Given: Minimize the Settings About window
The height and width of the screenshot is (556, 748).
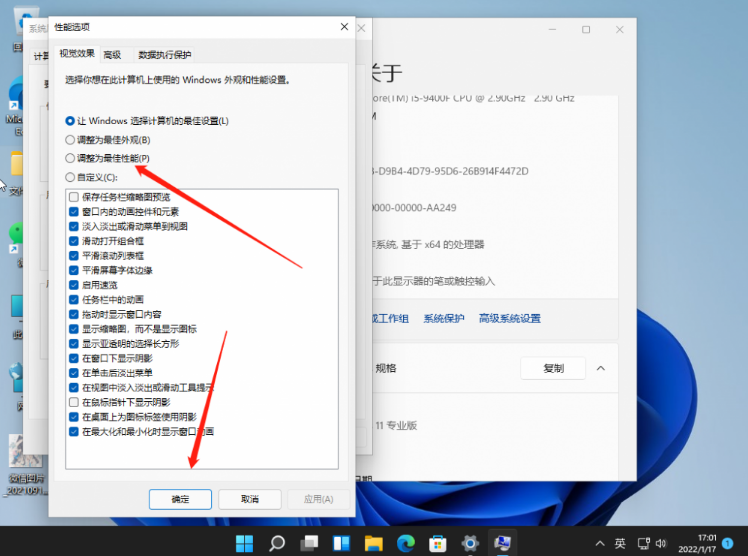Looking at the screenshot, I should tap(552, 30).
